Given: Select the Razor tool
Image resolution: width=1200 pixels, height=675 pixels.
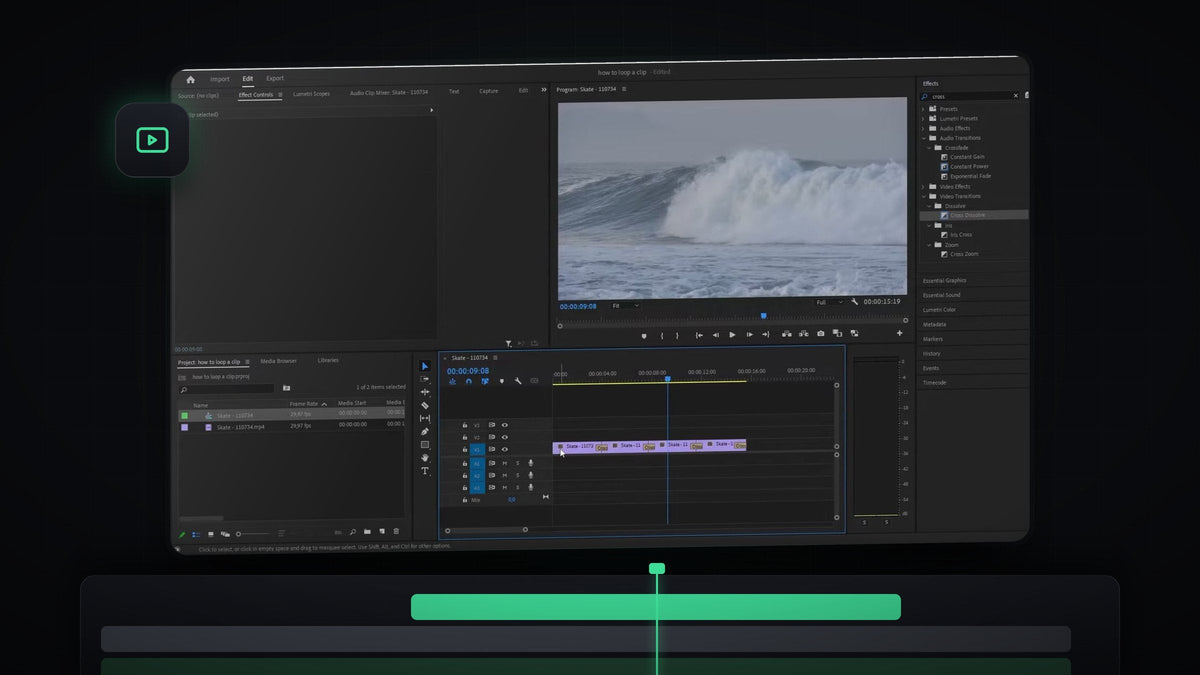Looking at the screenshot, I should click(x=424, y=405).
